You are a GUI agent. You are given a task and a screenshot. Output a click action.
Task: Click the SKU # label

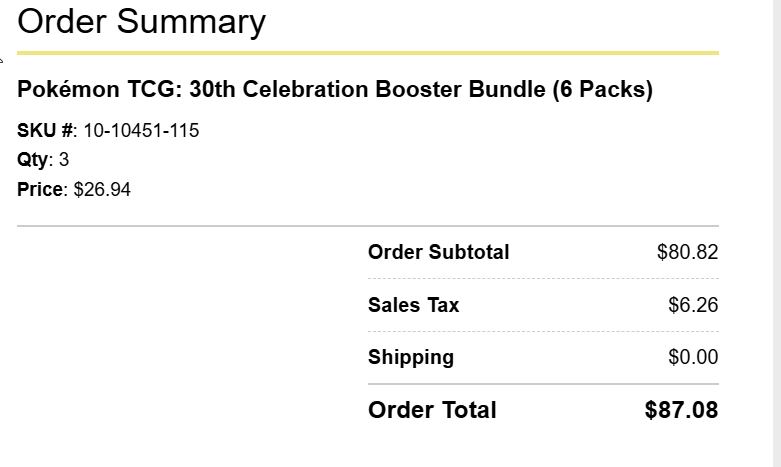tap(45, 130)
